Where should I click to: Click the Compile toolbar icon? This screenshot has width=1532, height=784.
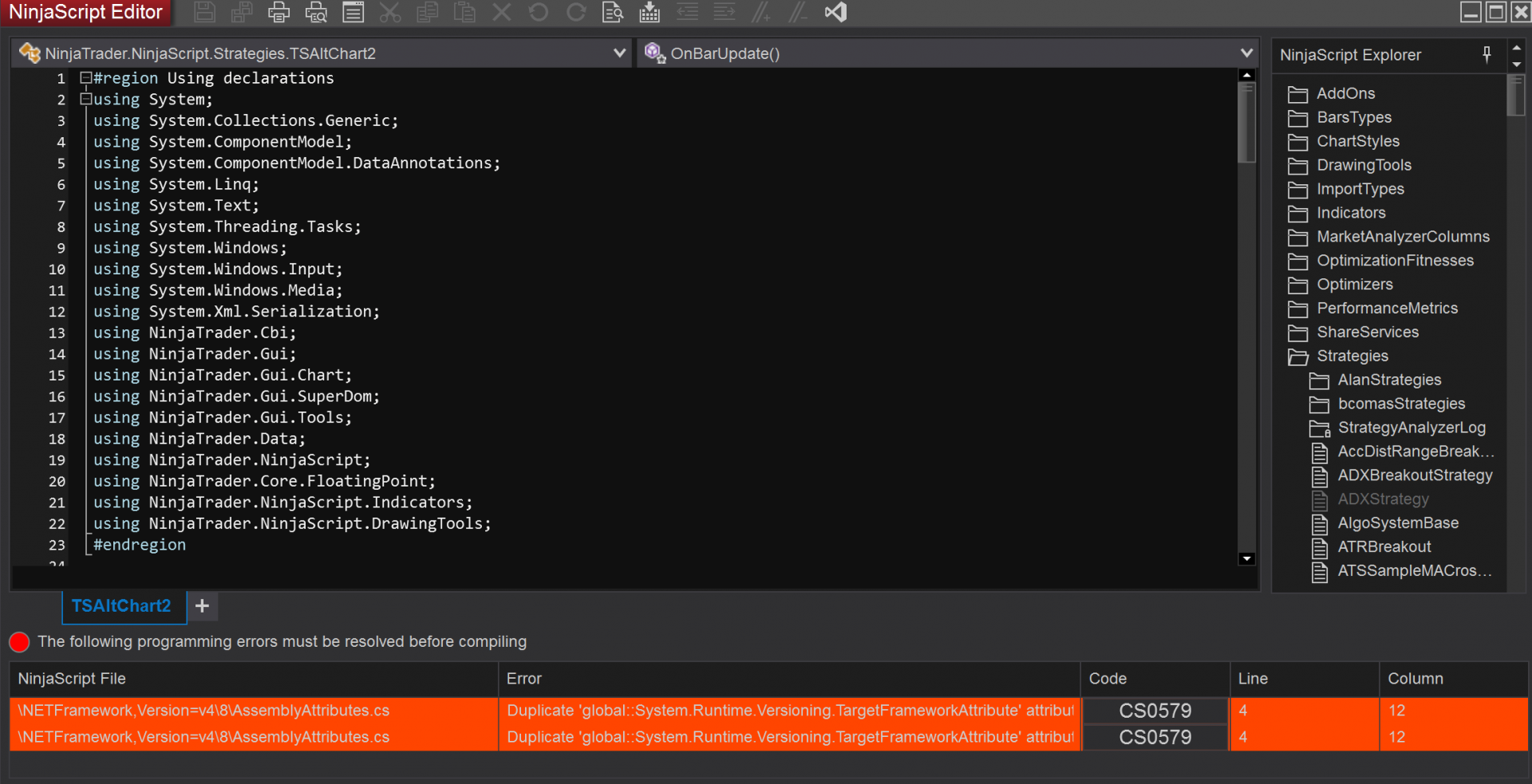pos(650,12)
